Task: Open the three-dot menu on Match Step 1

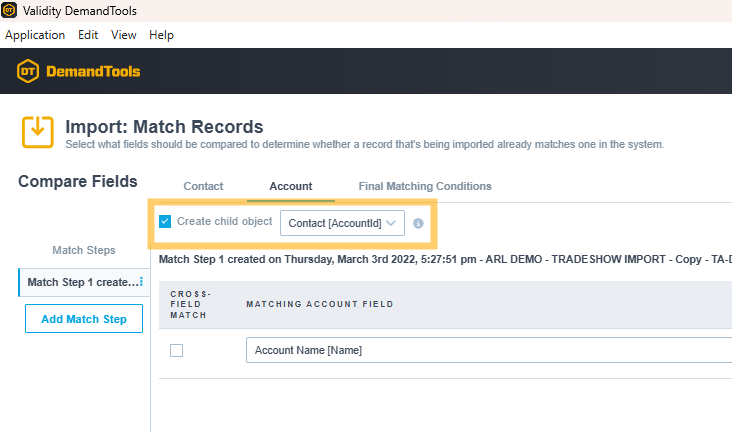Action: point(141,282)
